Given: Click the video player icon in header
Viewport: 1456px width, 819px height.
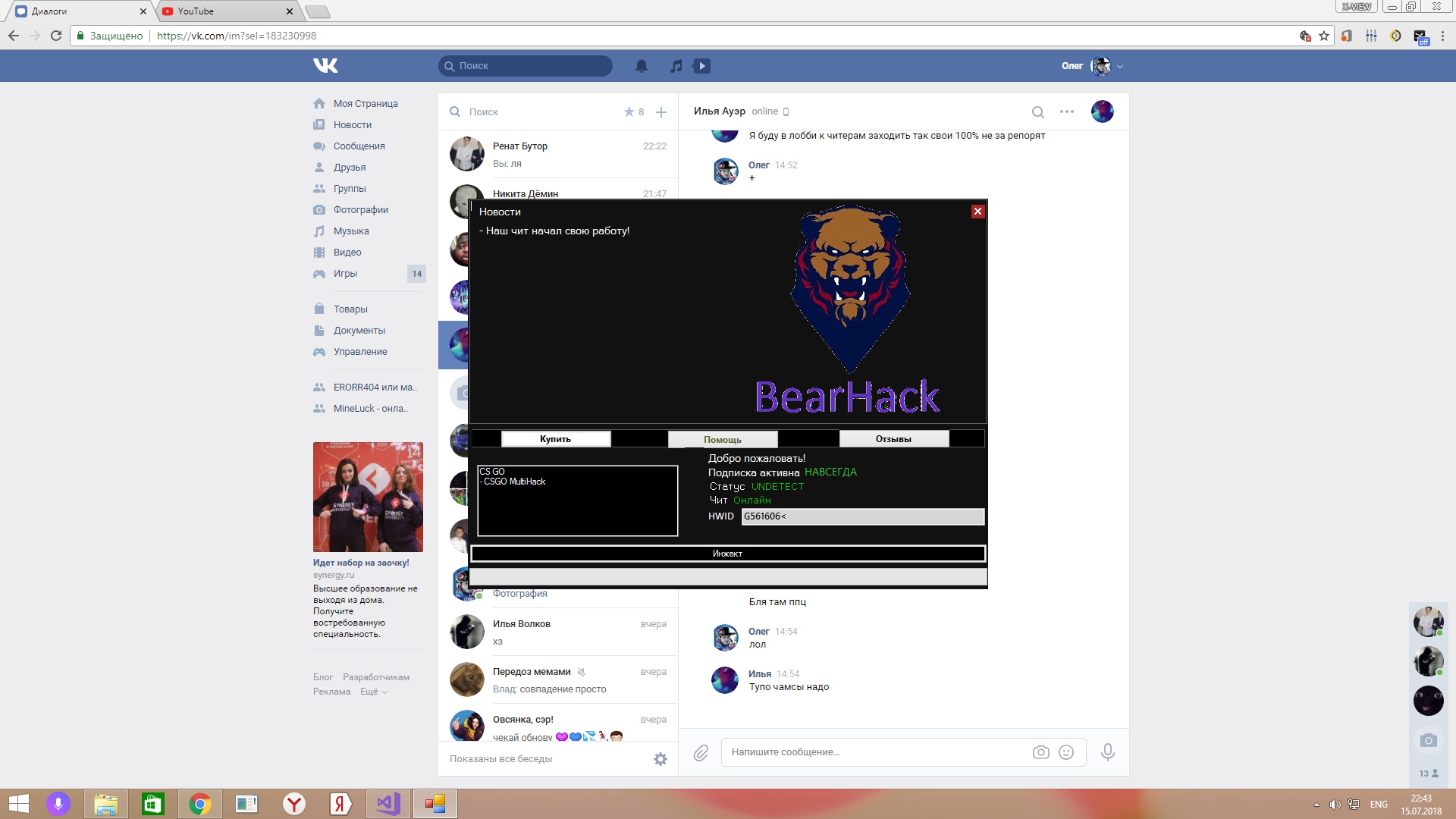Looking at the screenshot, I should click(x=702, y=66).
